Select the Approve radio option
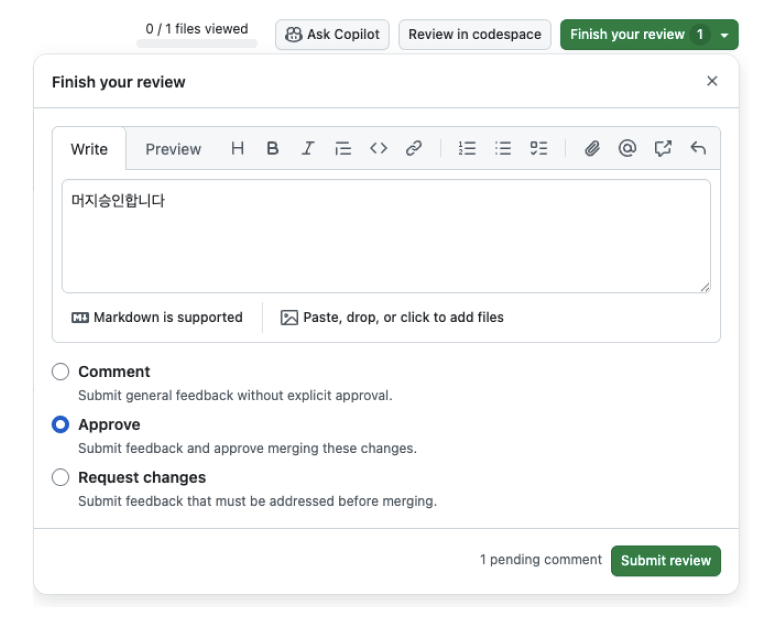The image size is (784, 630). point(61,425)
